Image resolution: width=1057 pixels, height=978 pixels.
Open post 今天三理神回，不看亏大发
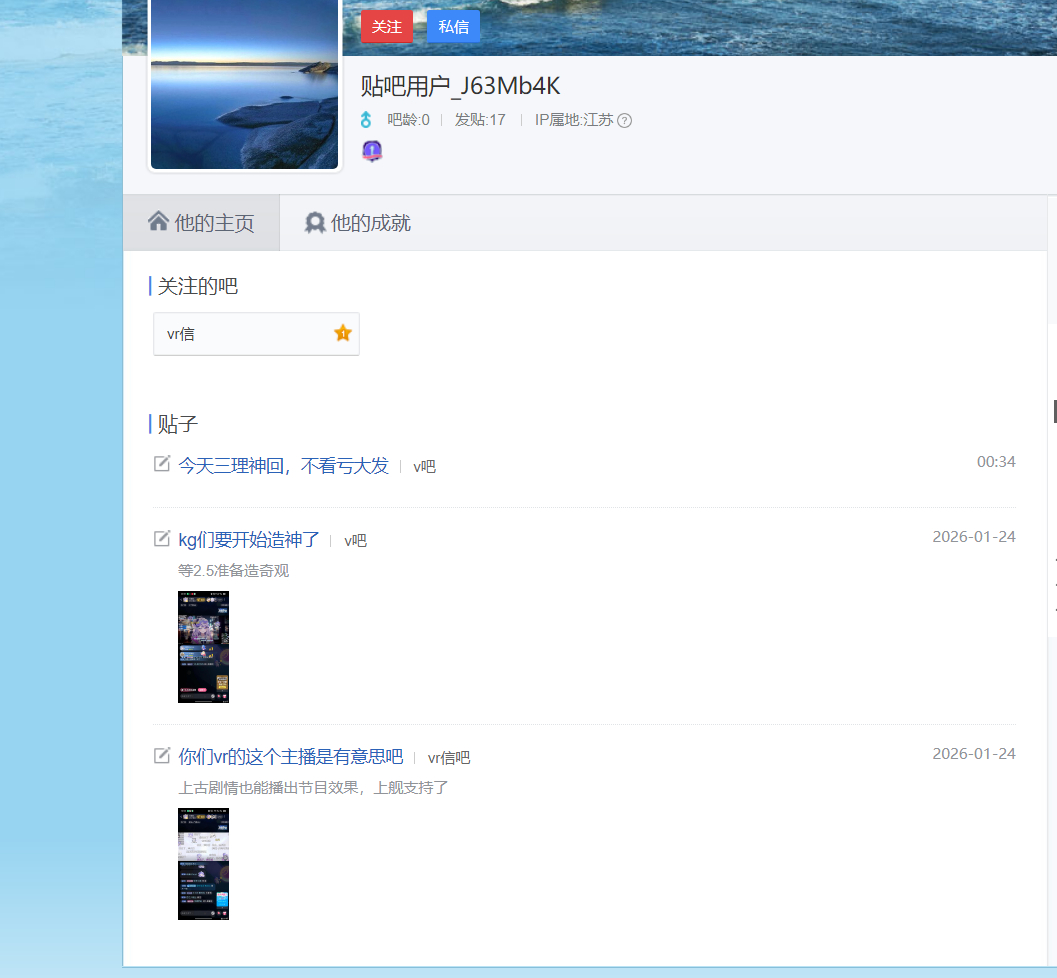tap(283, 465)
